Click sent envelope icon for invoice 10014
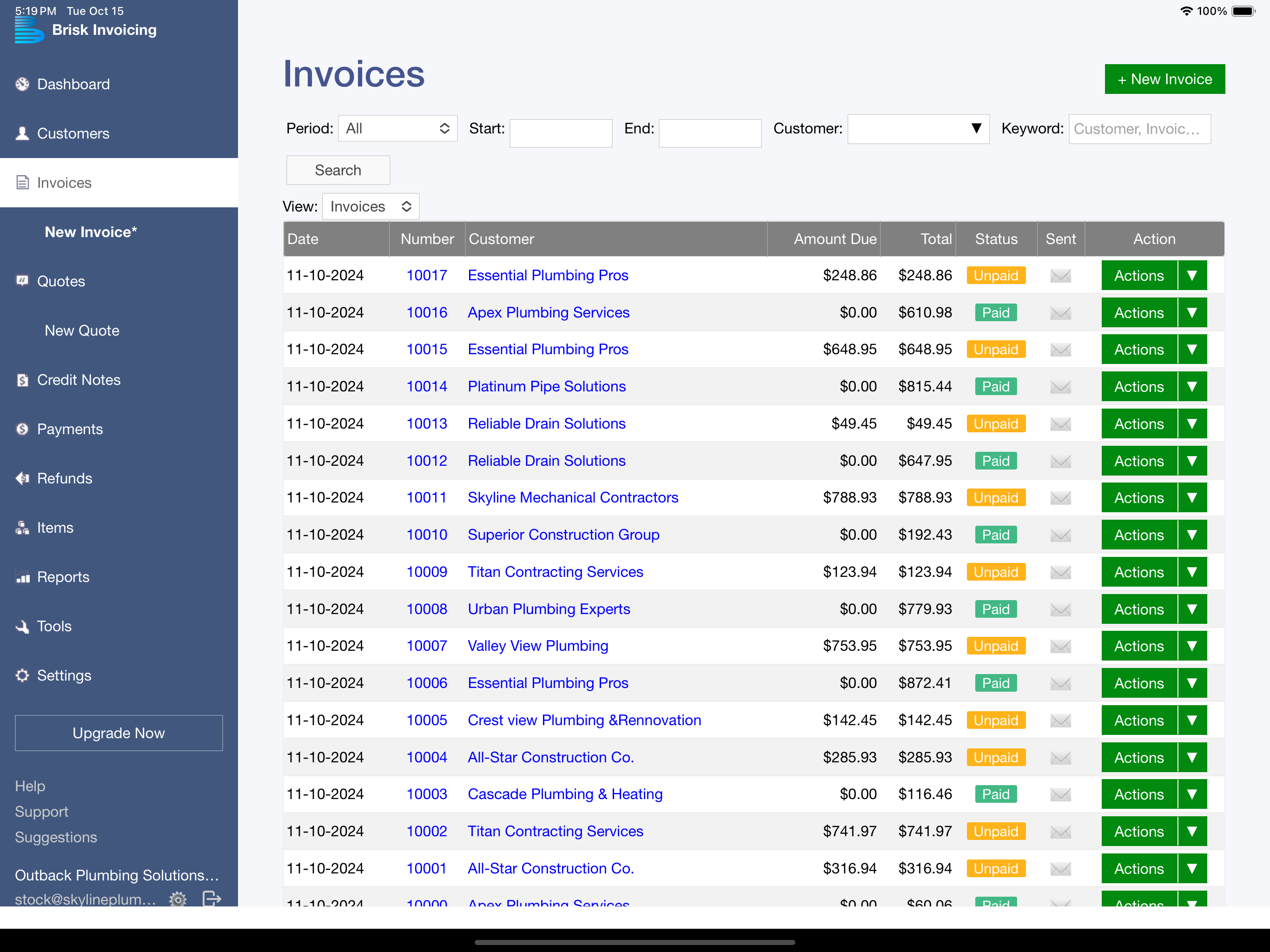Viewport: 1270px width, 952px height. (1060, 387)
